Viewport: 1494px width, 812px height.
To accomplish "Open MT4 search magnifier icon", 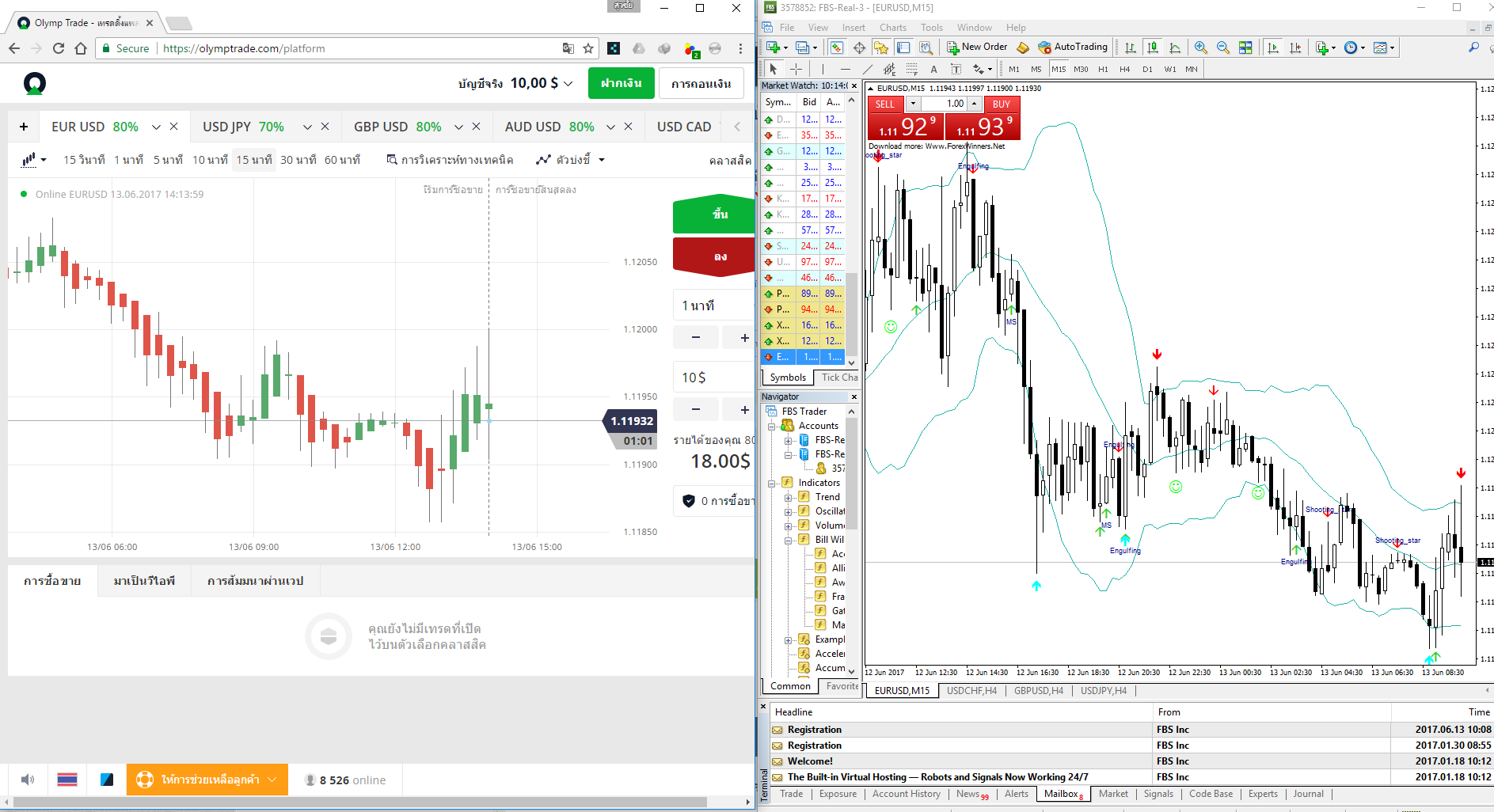I will [1473, 47].
